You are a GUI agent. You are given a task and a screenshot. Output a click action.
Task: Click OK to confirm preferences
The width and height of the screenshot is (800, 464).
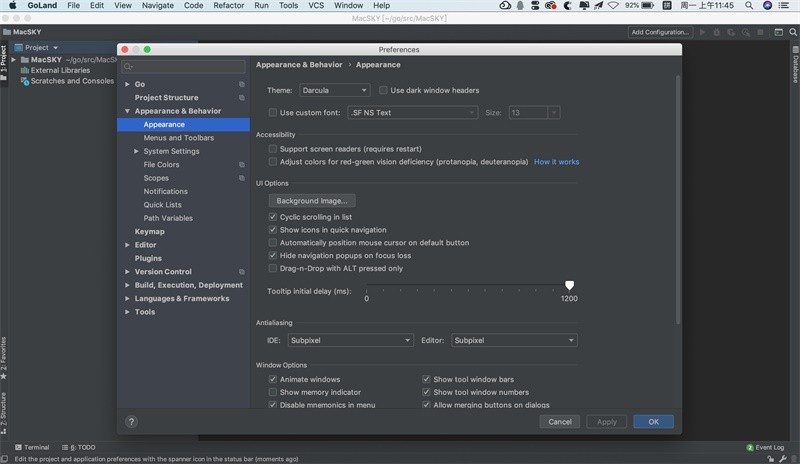tap(654, 422)
